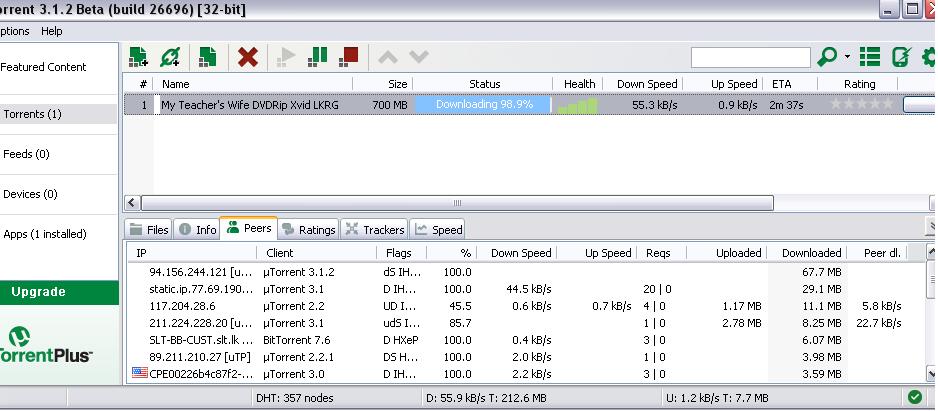Click the Start torrent play icon

pyautogui.click(x=287, y=57)
